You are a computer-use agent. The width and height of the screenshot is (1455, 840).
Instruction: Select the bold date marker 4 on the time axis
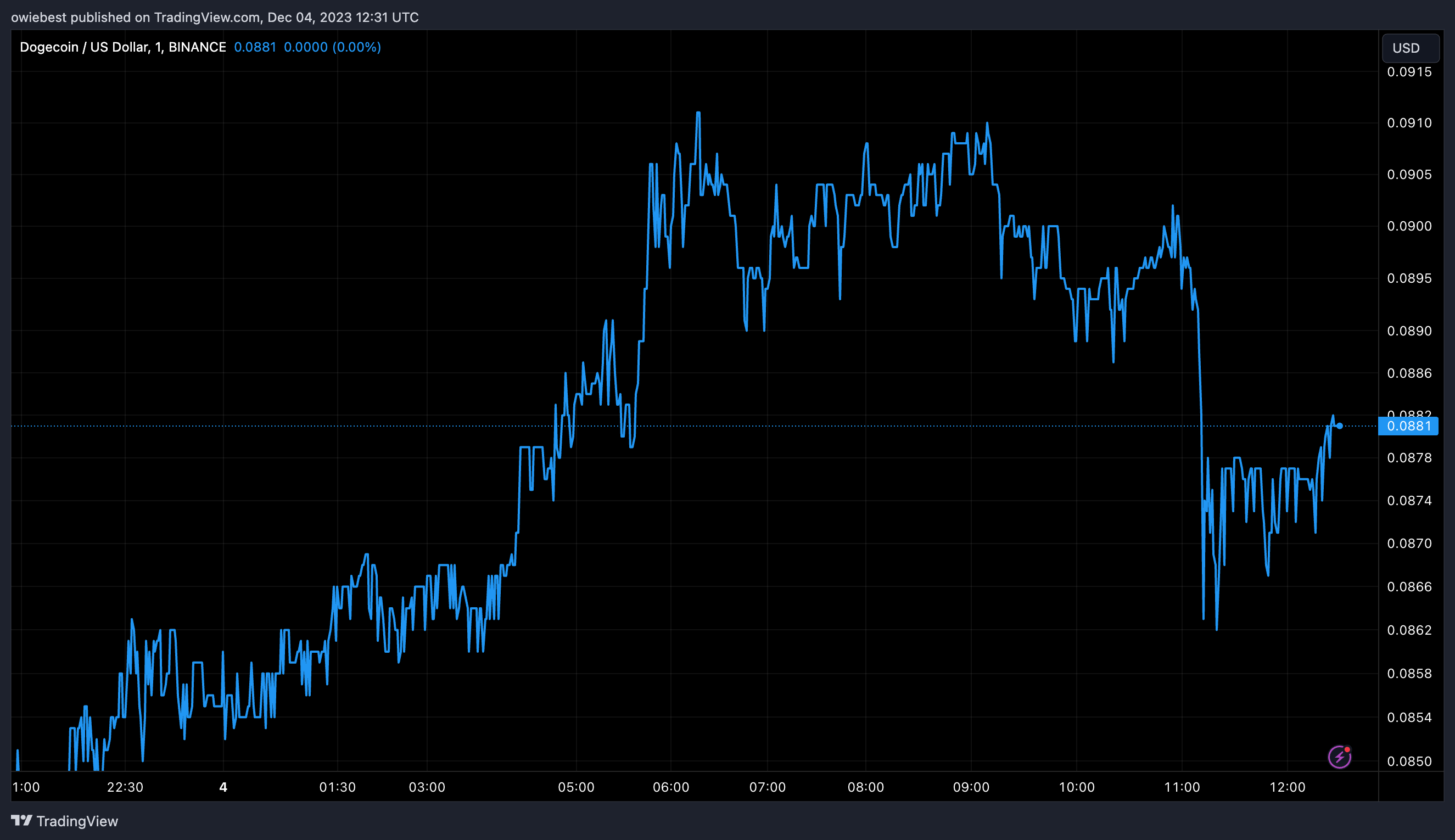click(x=223, y=787)
